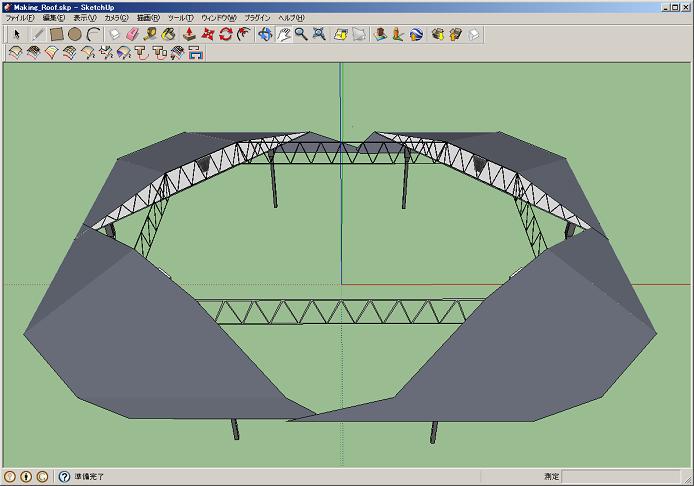This screenshot has width=694, height=486.
Task: Pick the pink Eraser tool
Action: [x=132, y=34]
